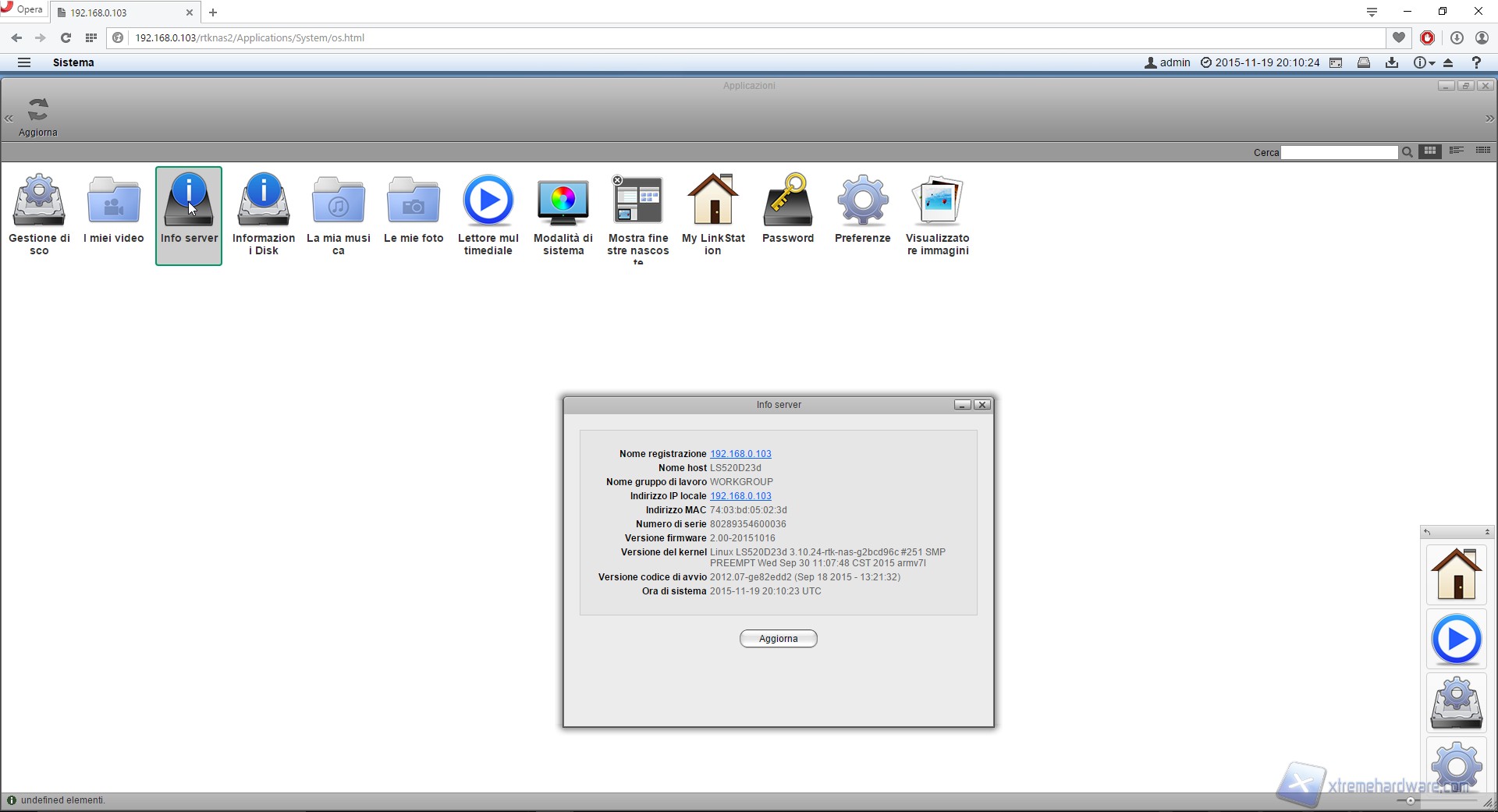Expand toolbar with right double chevron
The image size is (1498, 812).
point(1489,119)
